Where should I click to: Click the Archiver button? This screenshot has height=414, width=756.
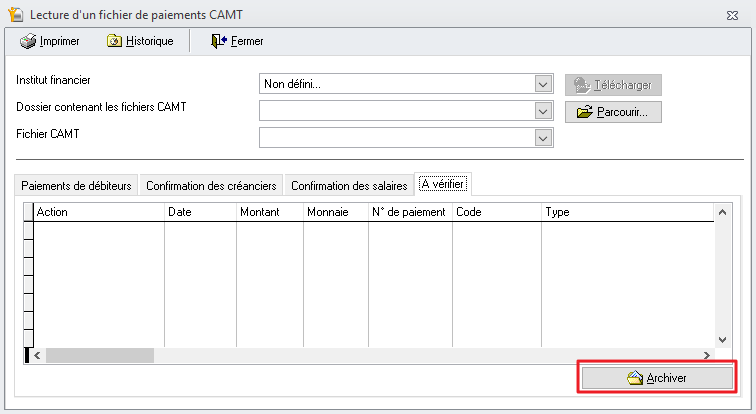pos(657,378)
